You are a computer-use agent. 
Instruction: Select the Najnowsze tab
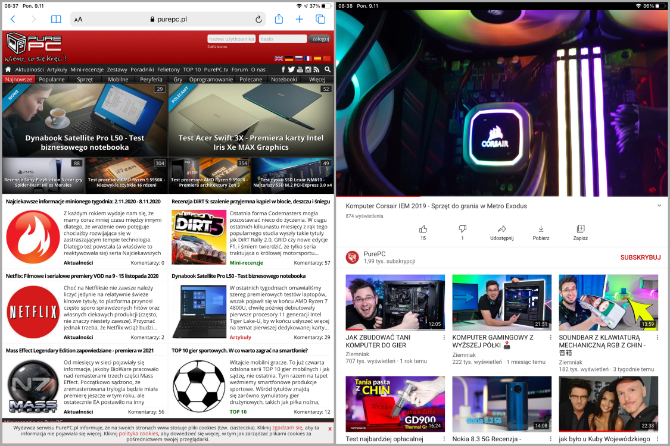click(18, 79)
